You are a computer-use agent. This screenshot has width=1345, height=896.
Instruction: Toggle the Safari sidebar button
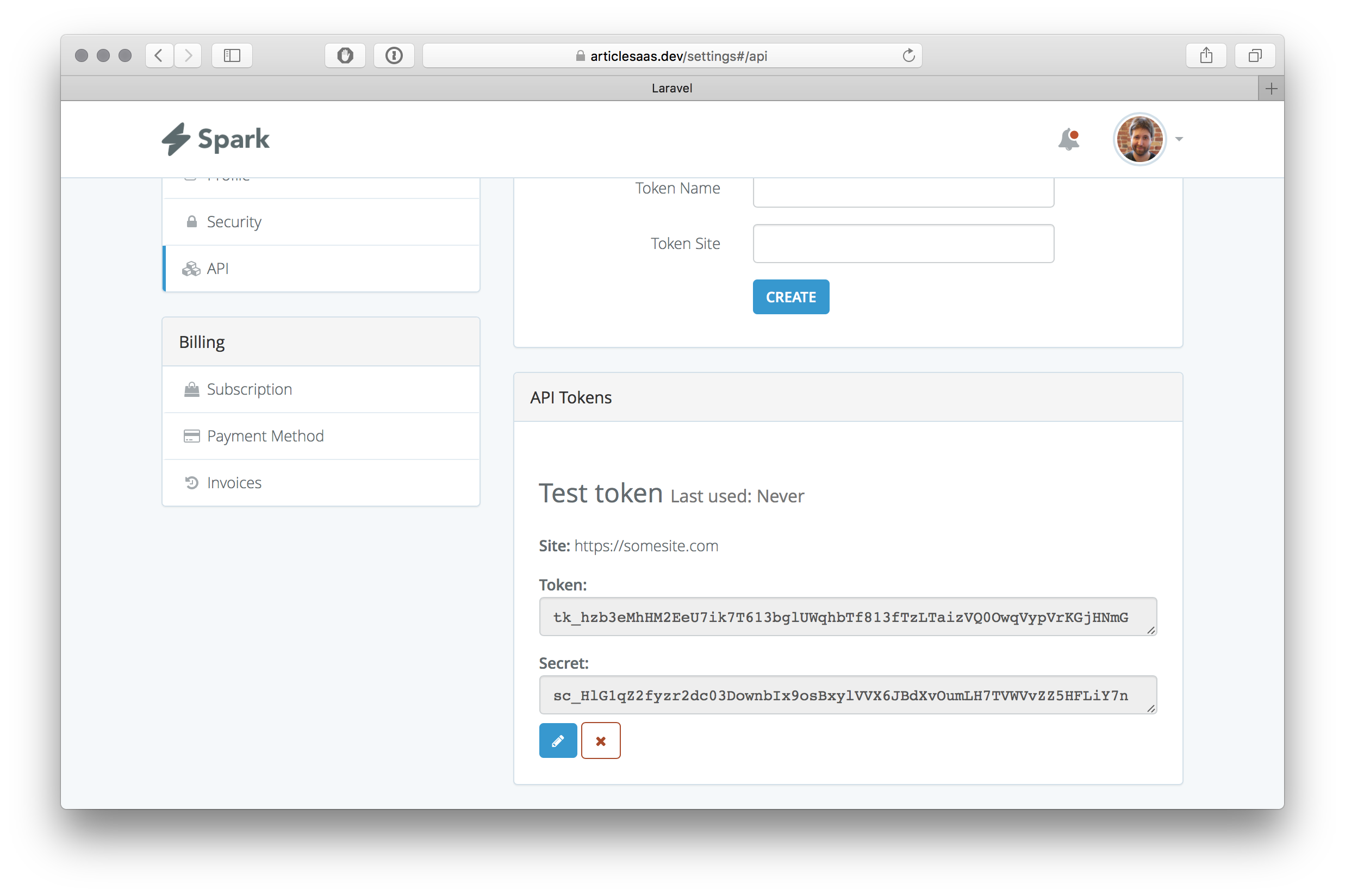[x=232, y=55]
